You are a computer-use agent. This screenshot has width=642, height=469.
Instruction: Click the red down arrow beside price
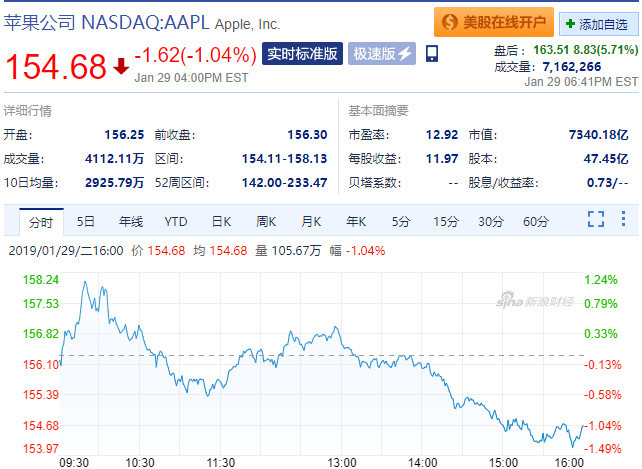coord(121,66)
